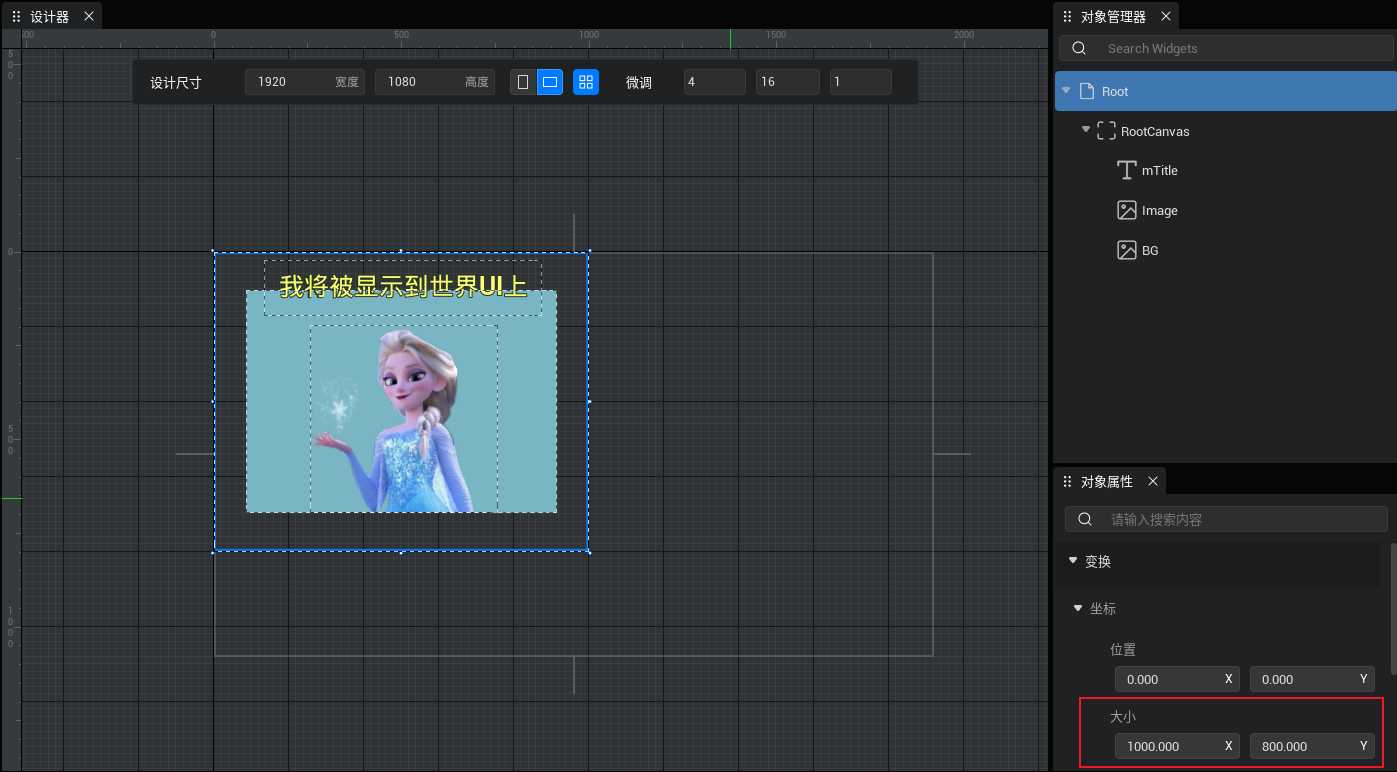Click the fine-tune field showing 1
This screenshot has height=772, width=1397.
coord(861,82)
